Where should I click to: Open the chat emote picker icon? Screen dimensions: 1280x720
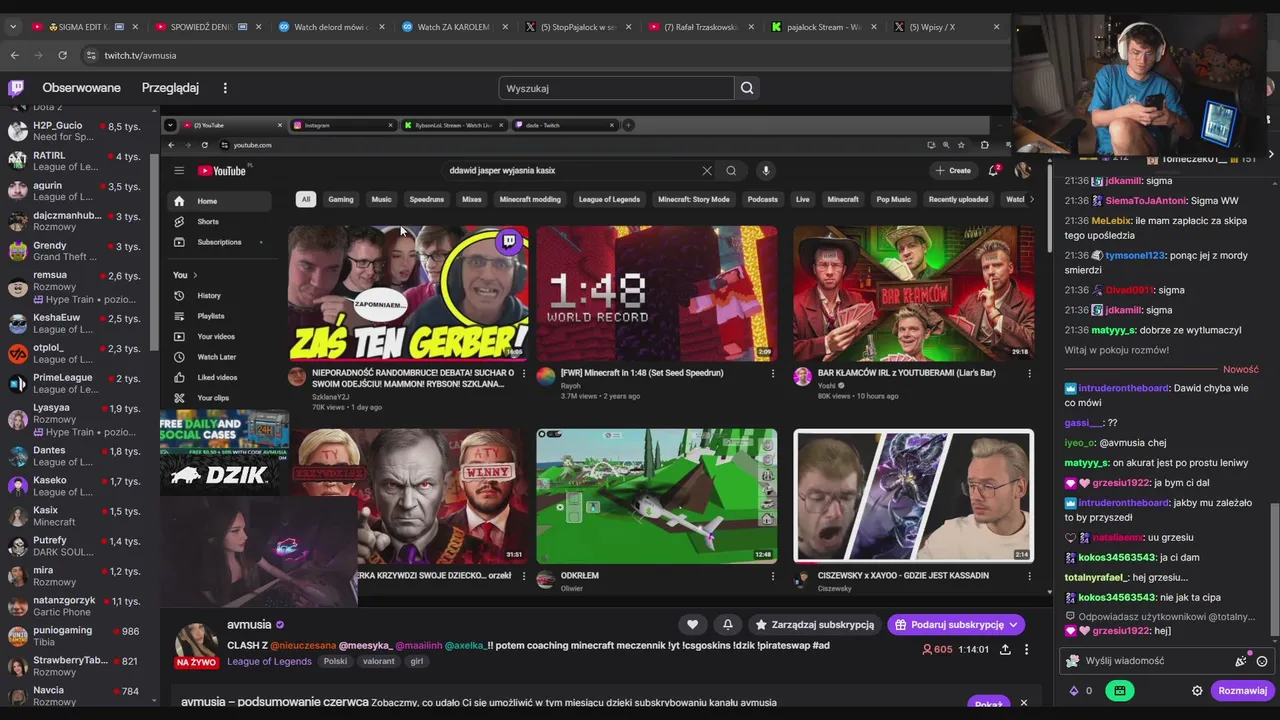[x=1262, y=661]
